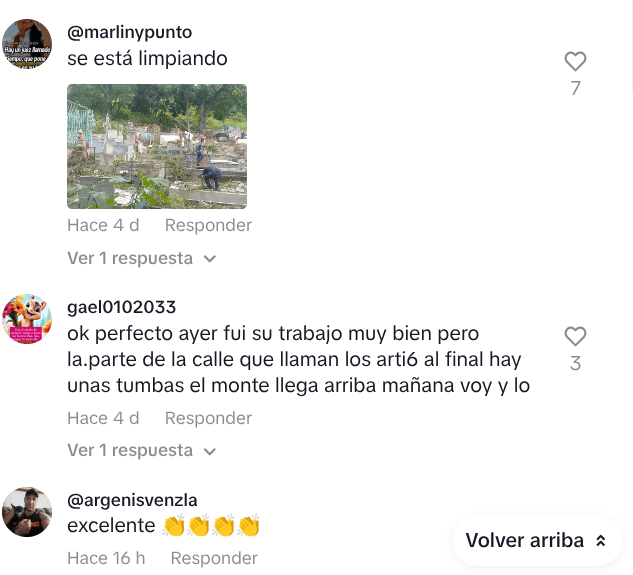Click the chevron beside second 'Ver 1 respuesta'

[x=210, y=451]
